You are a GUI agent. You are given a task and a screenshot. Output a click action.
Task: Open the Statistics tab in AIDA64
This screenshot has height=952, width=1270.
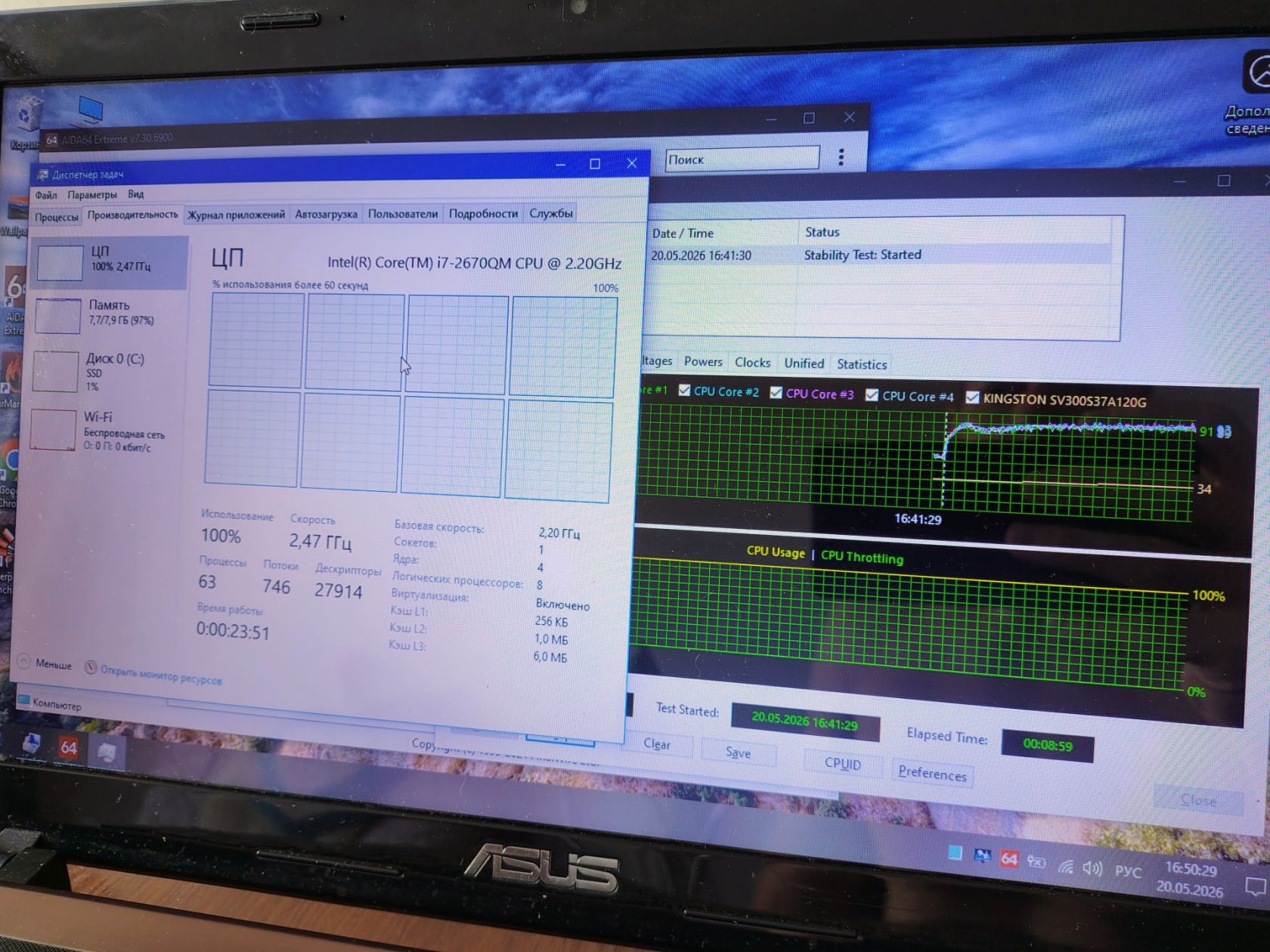coord(862,364)
